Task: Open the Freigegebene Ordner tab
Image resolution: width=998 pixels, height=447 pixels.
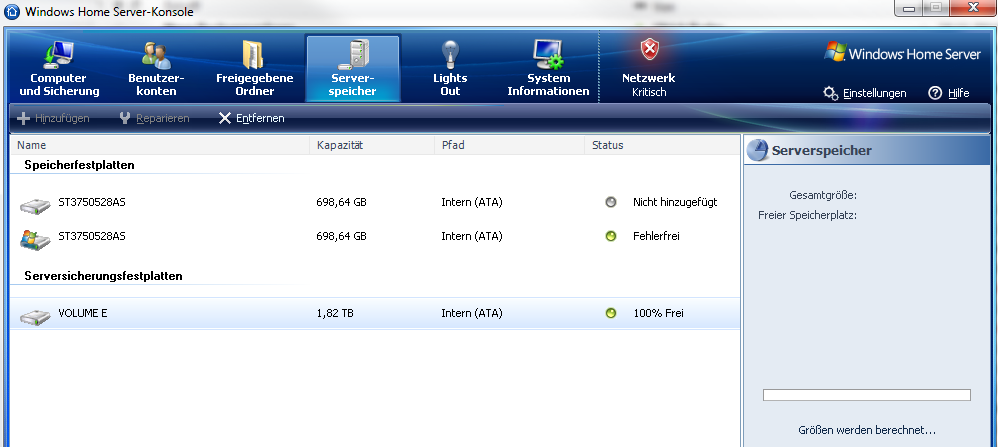Action: pyautogui.click(x=255, y=69)
